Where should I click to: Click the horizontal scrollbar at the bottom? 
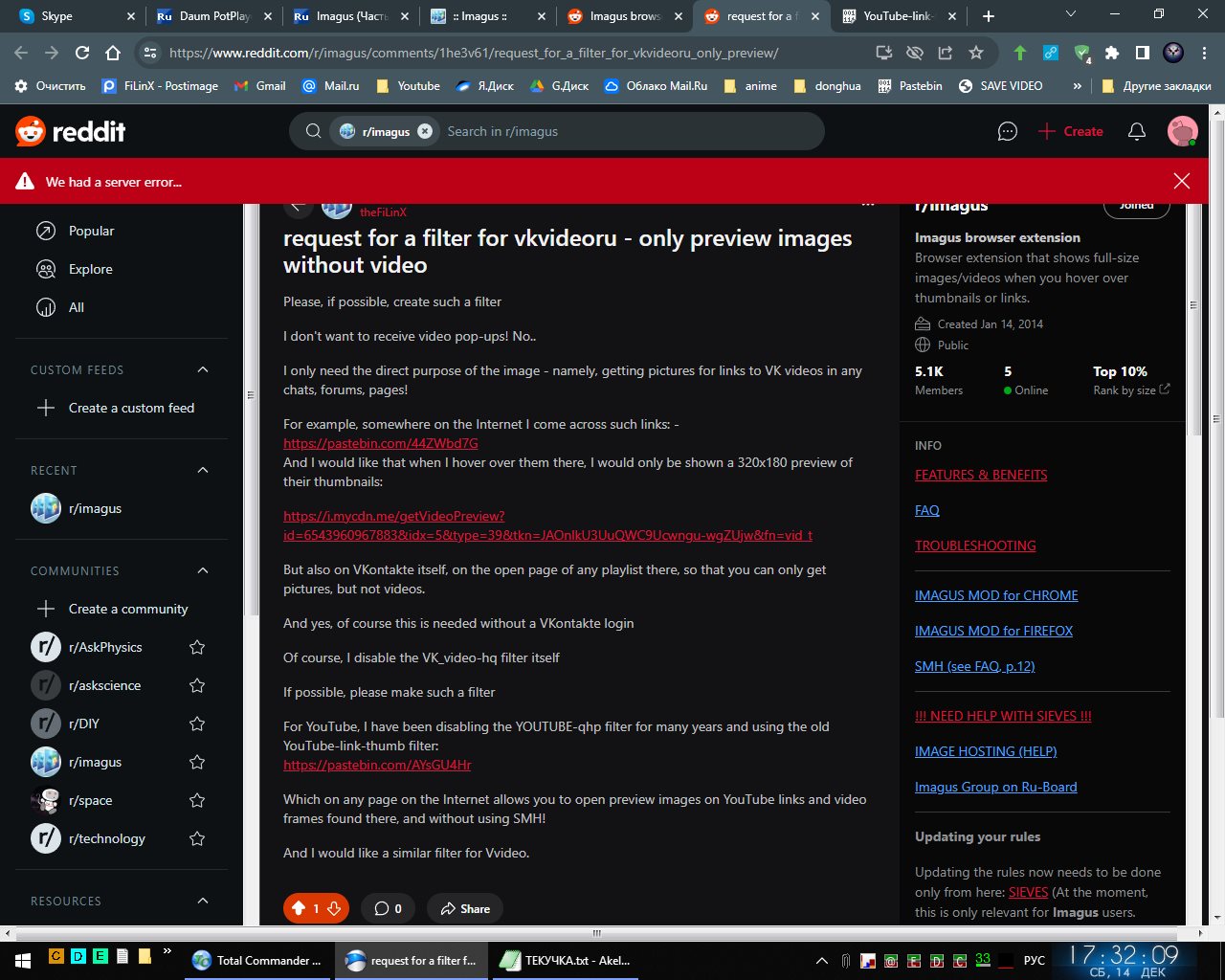(x=595, y=933)
